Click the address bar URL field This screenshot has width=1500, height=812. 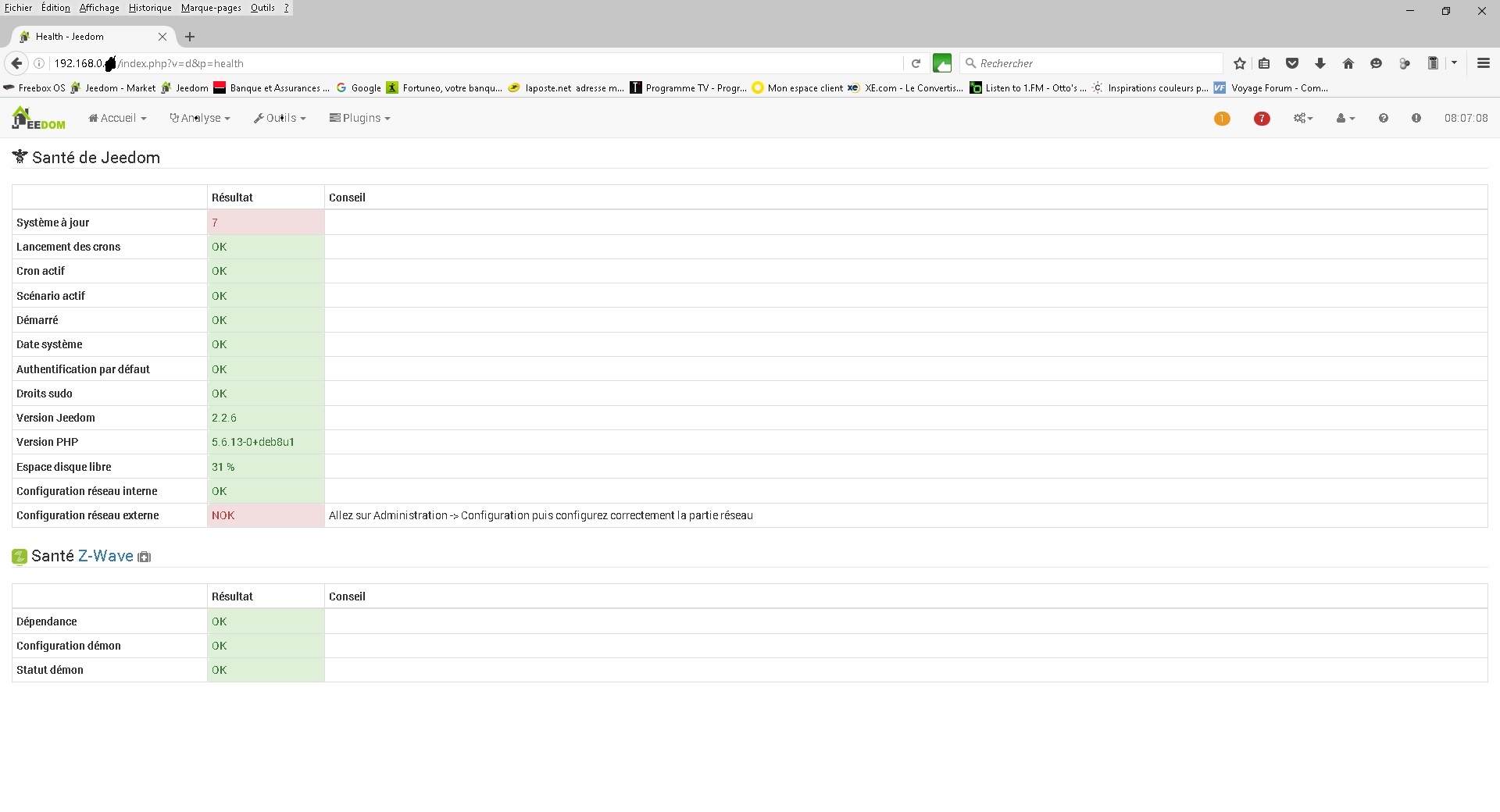click(x=477, y=63)
